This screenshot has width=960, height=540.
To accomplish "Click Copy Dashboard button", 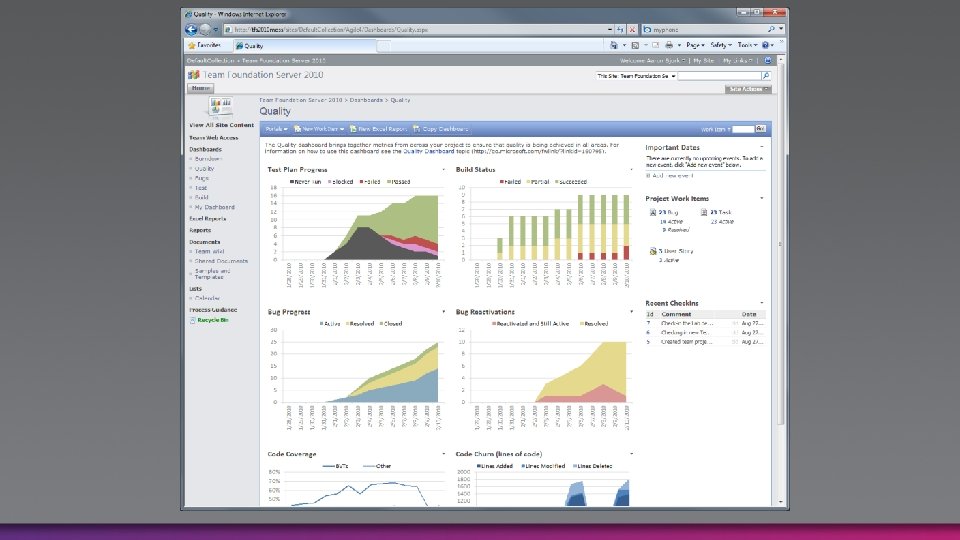I will 441,129.
